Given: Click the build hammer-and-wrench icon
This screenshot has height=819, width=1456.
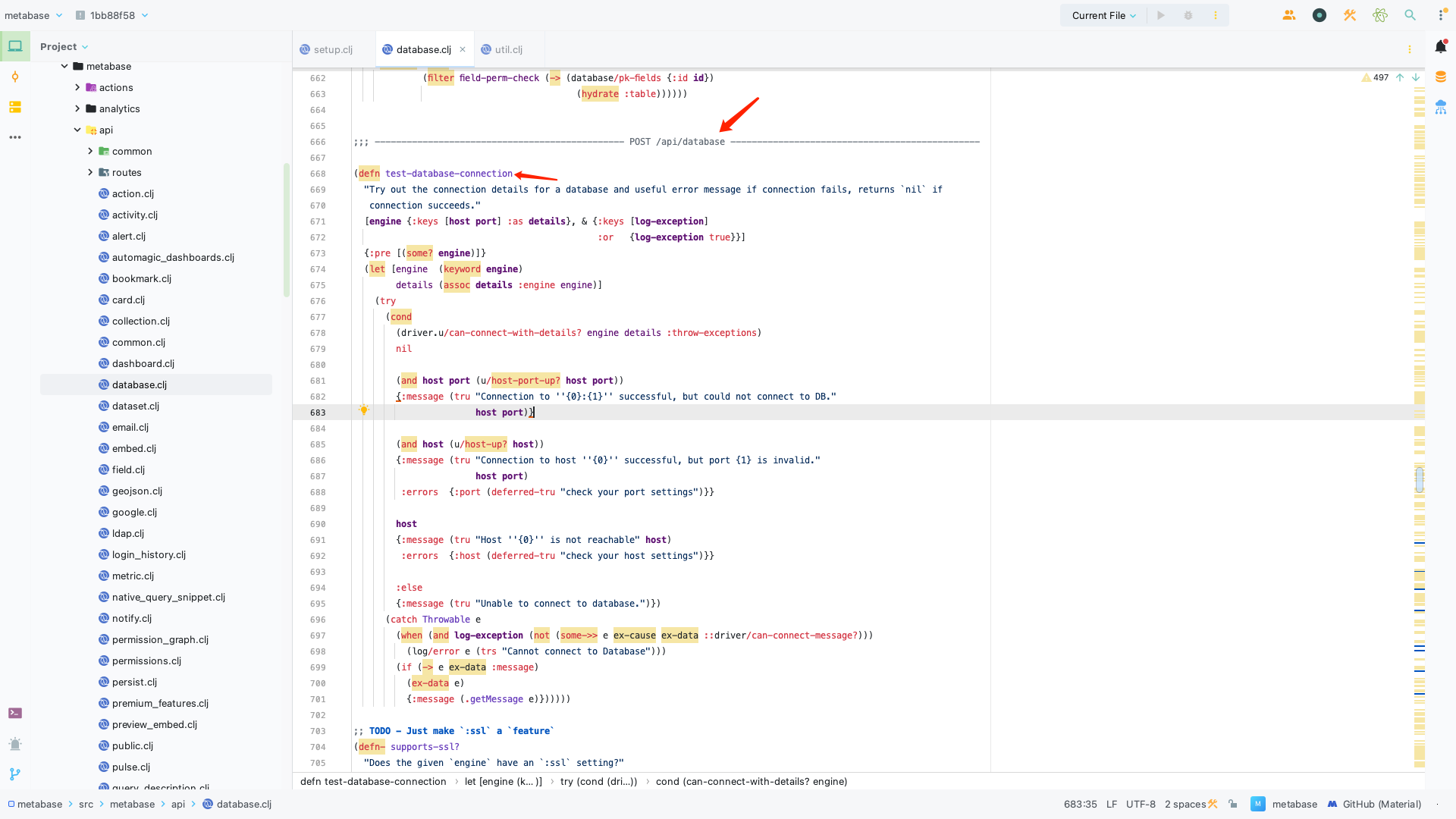Looking at the screenshot, I should 1350,15.
